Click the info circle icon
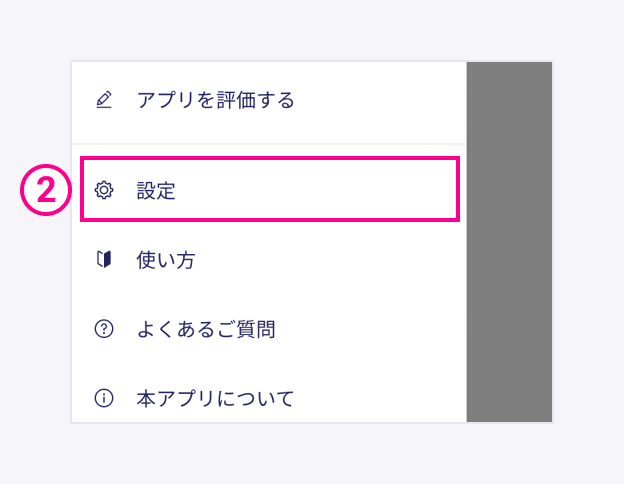Screen dimensions: 624x484 point(104,398)
